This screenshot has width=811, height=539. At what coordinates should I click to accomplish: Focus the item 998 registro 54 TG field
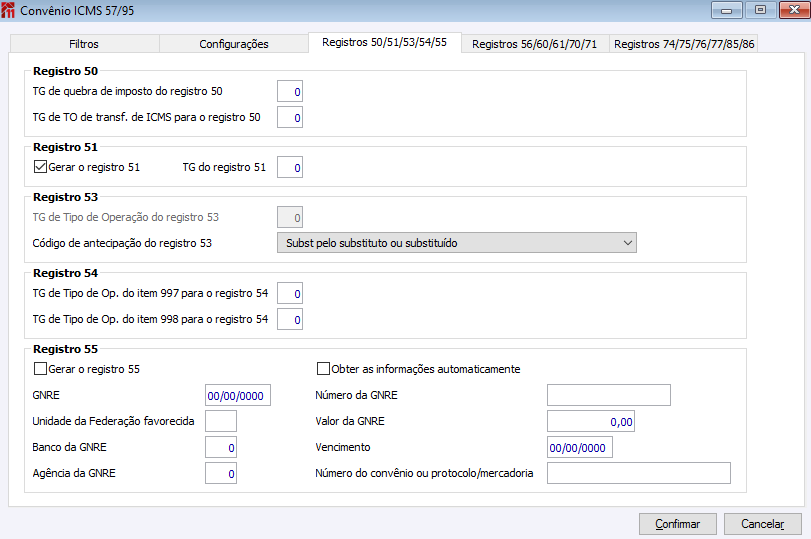(290, 319)
